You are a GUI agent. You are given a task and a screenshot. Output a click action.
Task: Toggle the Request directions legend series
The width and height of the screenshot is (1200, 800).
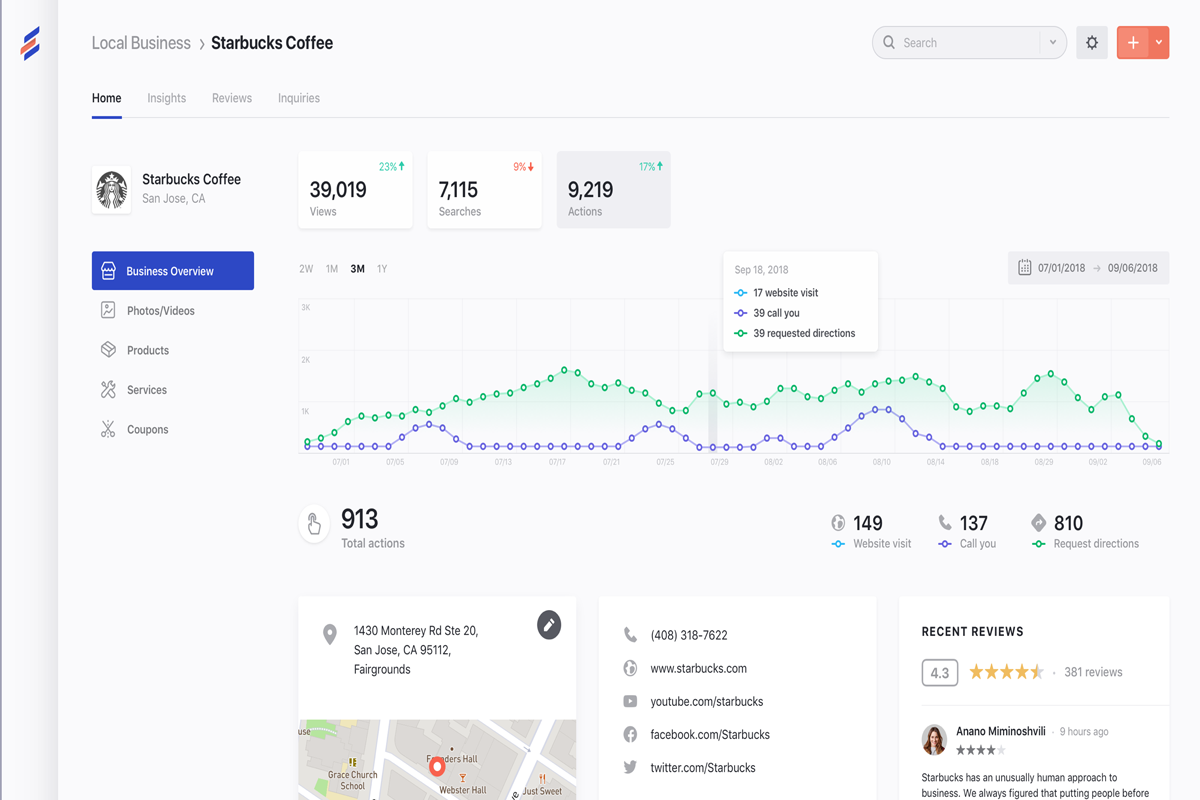(x=1085, y=544)
